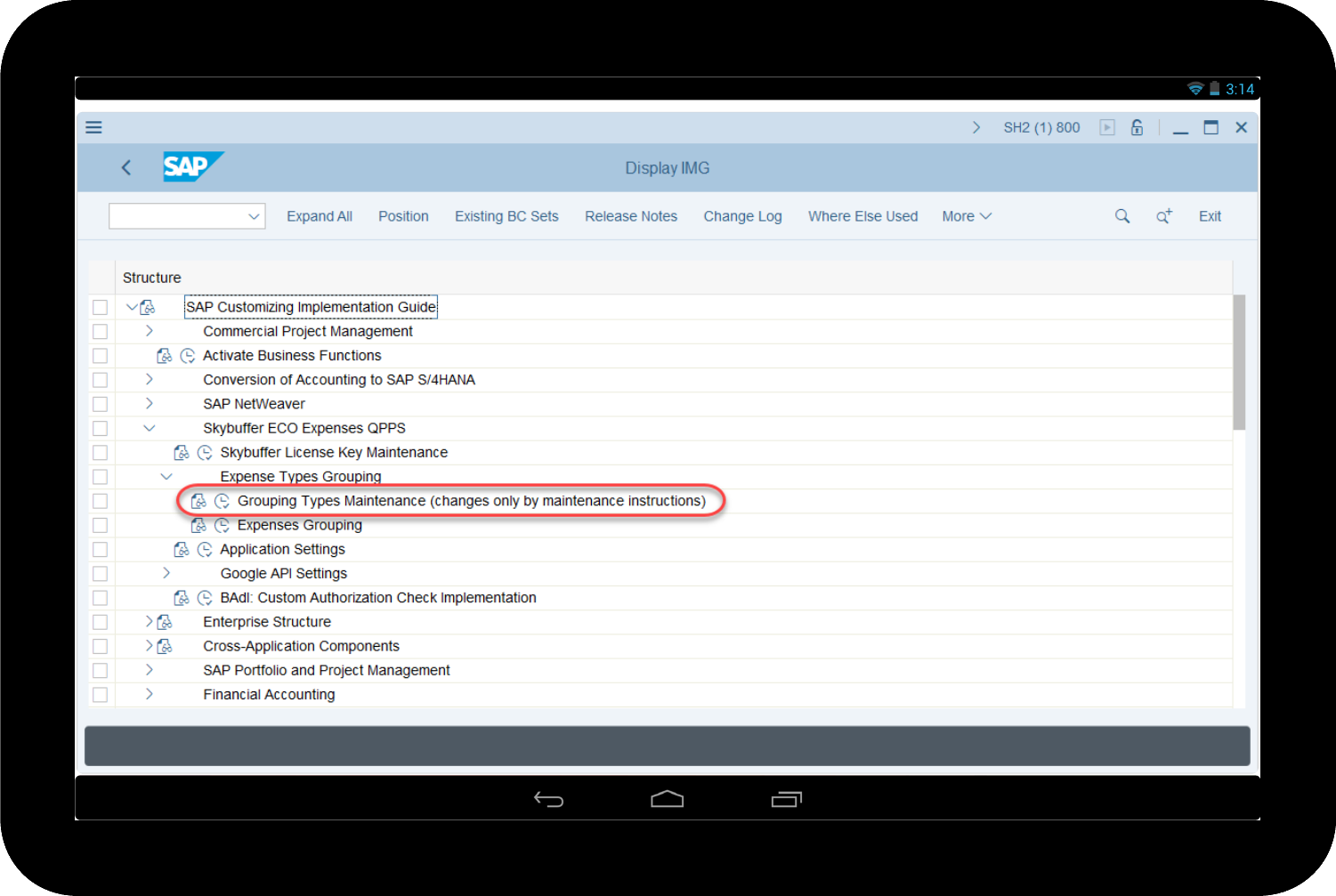Execute clock icon for BAdI Custom Authorization
Screen dimensions: 1336x896
(x=205, y=598)
